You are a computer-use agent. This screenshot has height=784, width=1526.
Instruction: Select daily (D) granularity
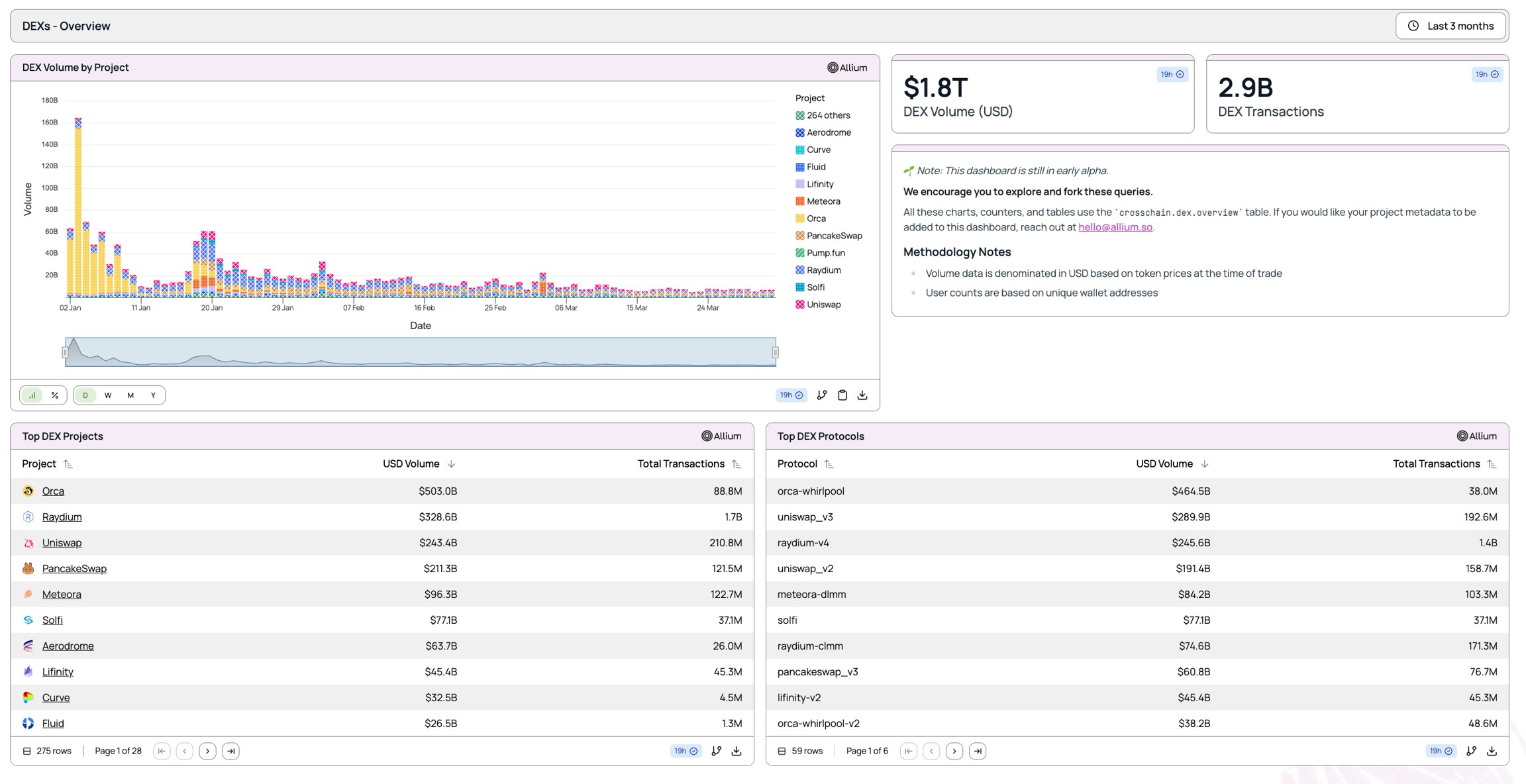coord(85,395)
